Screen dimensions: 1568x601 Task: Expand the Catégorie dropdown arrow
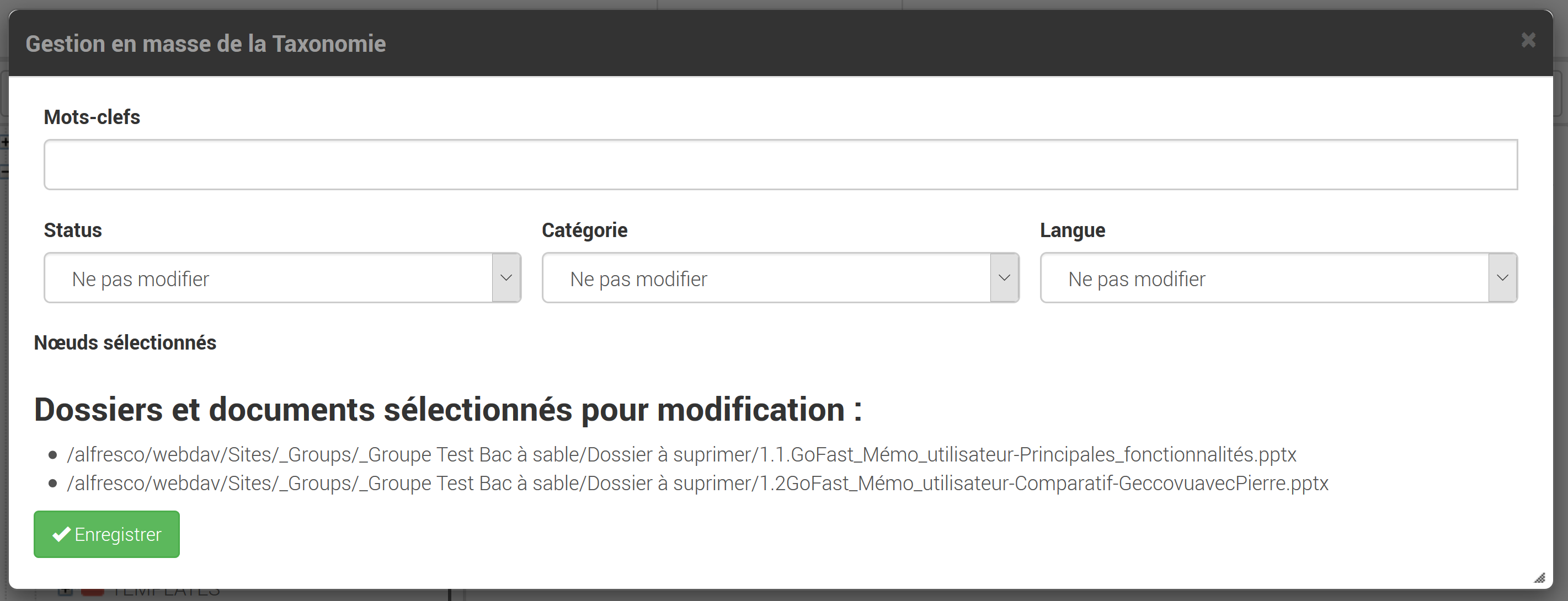coord(1004,278)
